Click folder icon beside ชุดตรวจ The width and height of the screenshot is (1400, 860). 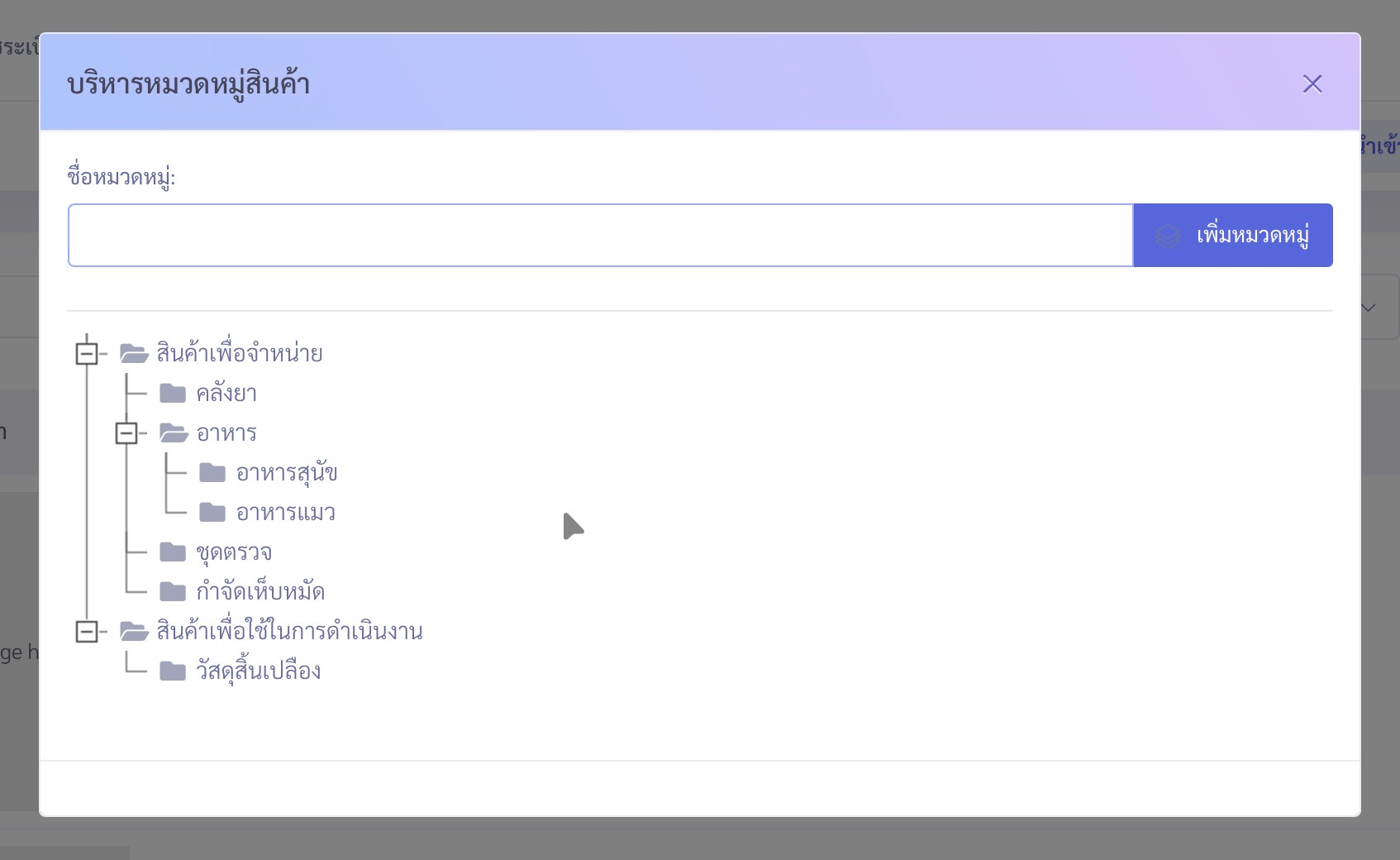173,552
